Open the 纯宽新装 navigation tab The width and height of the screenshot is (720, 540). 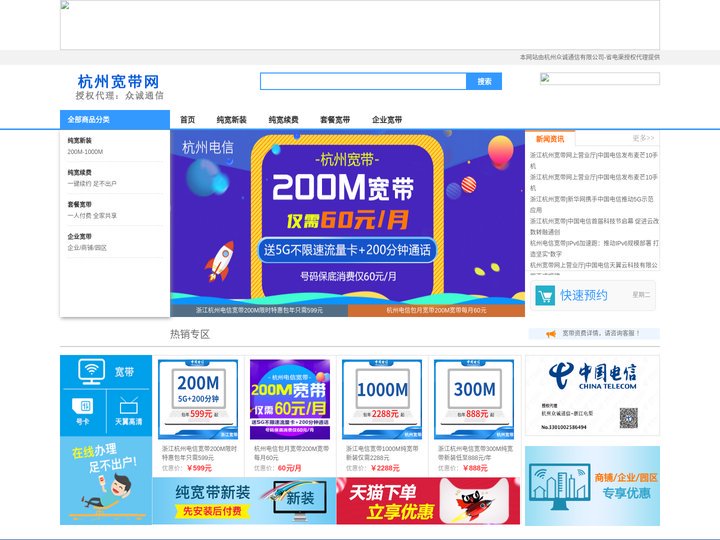[x=231, y=120]
